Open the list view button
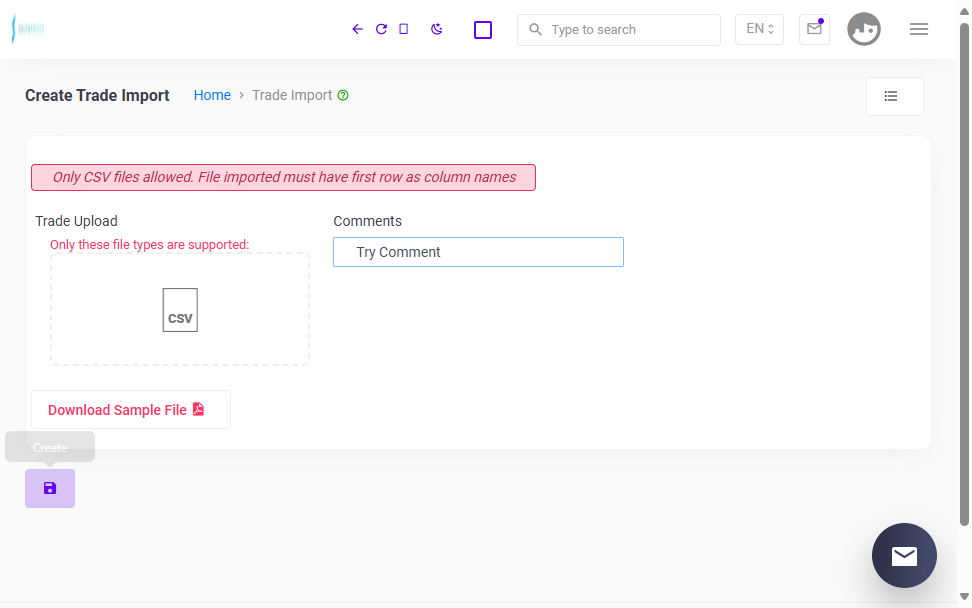972x608 pixels. coord(895,96)
